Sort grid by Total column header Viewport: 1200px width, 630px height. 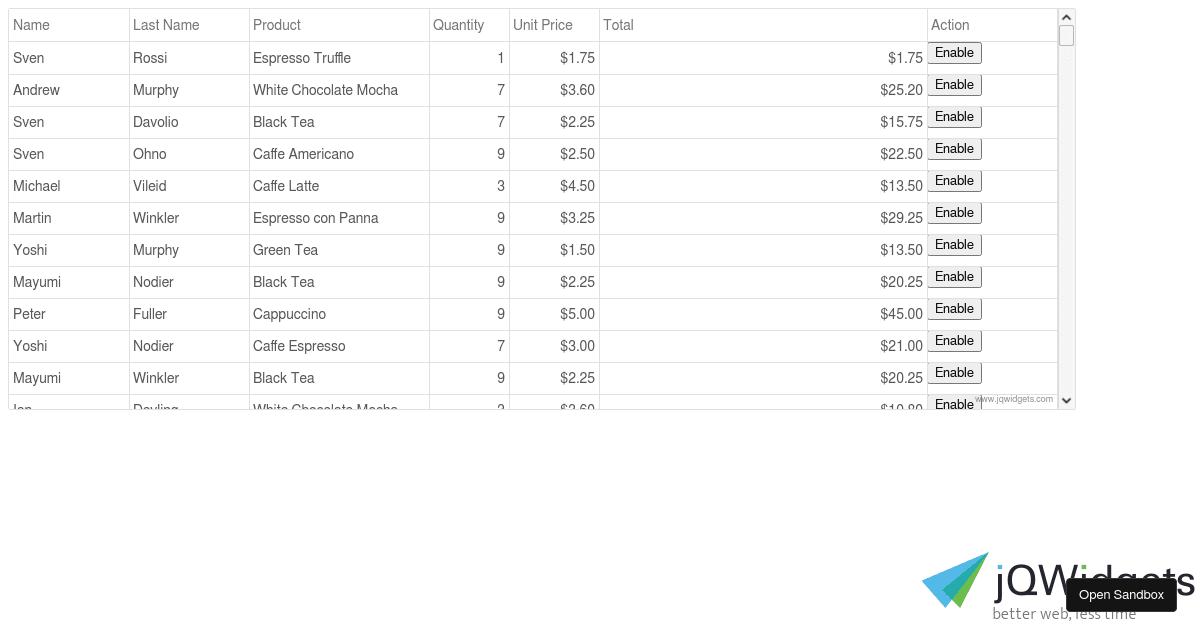tap(762, 25)
